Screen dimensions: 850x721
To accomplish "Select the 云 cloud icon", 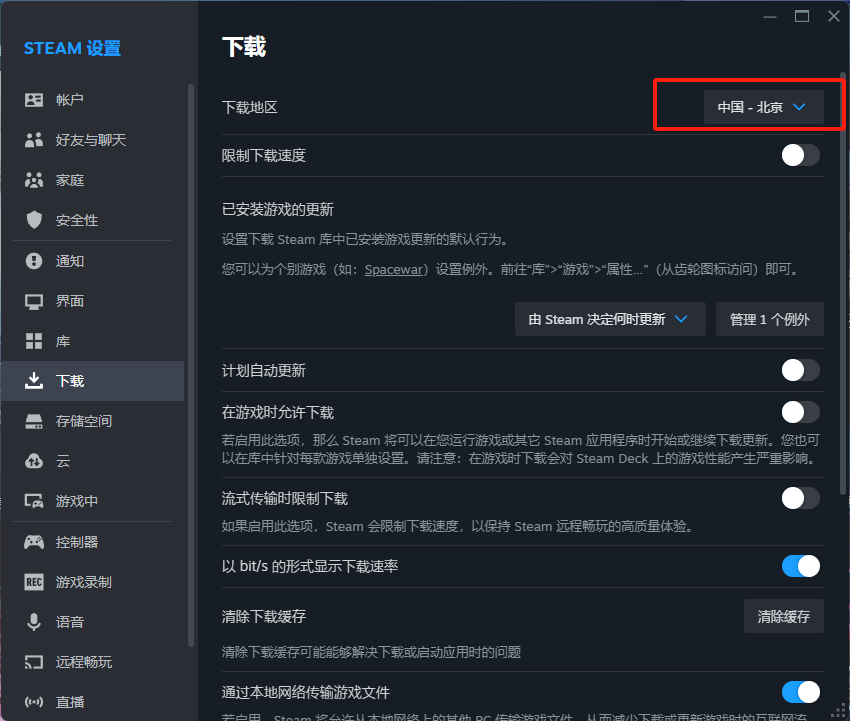I will point(34,461).
